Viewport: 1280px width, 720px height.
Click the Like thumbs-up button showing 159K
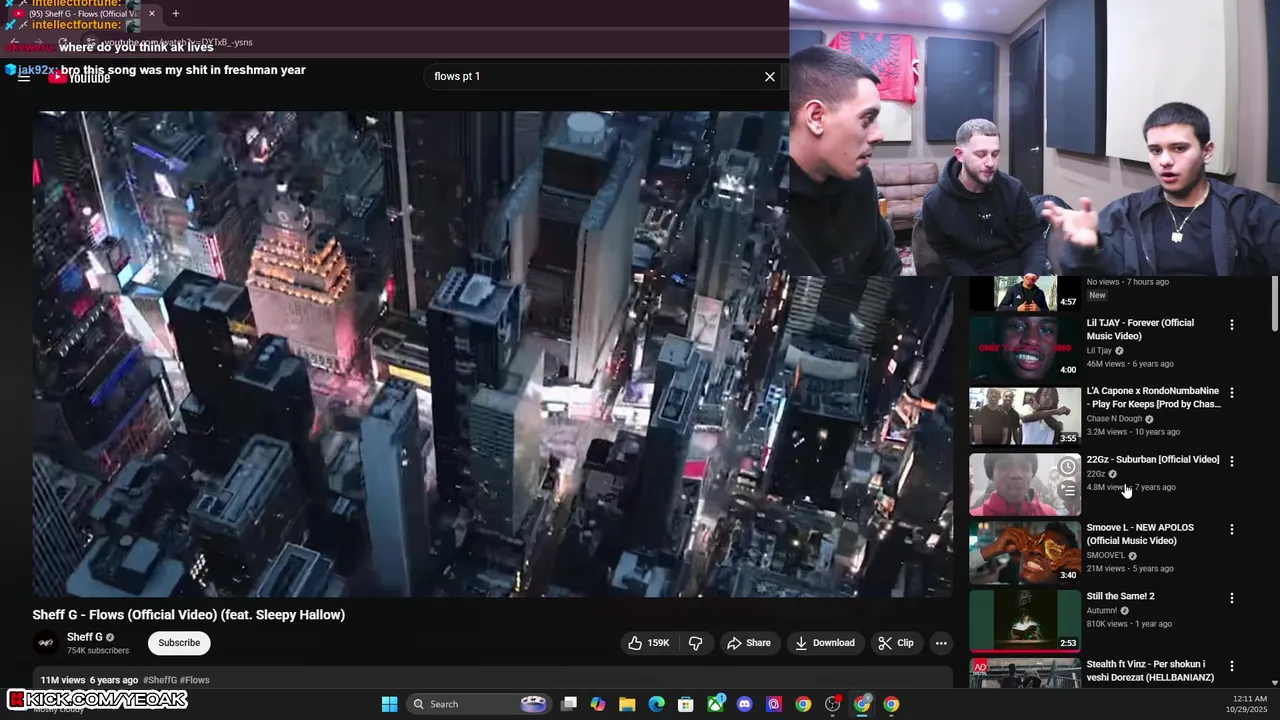click(x=648, y=643)
